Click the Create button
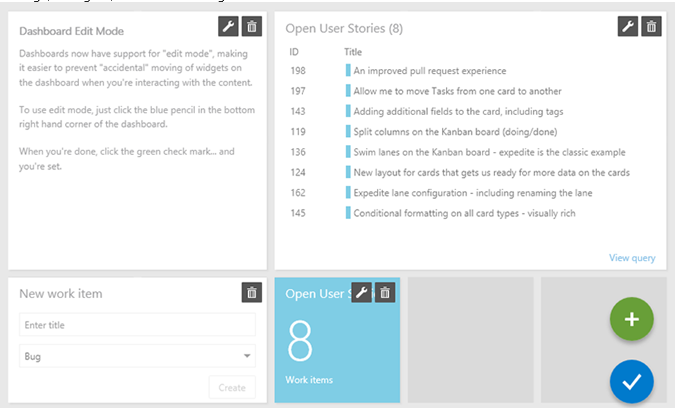This screenshot has height=408, width=679. [x=232, y=387]
